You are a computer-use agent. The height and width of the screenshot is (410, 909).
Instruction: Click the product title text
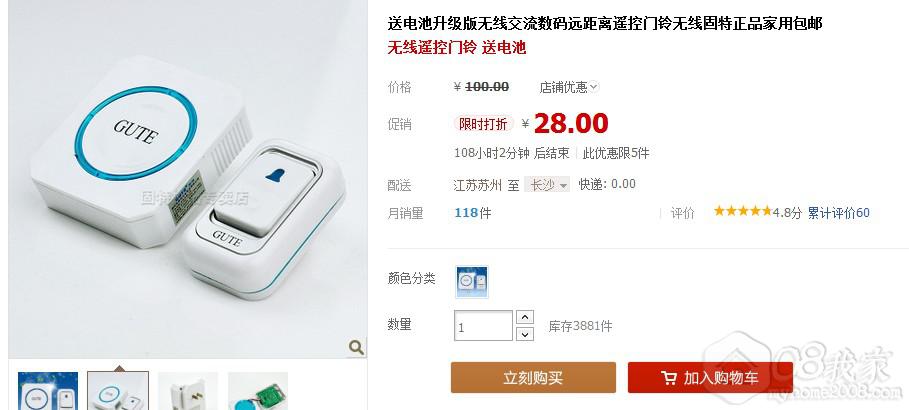point(605,24)
